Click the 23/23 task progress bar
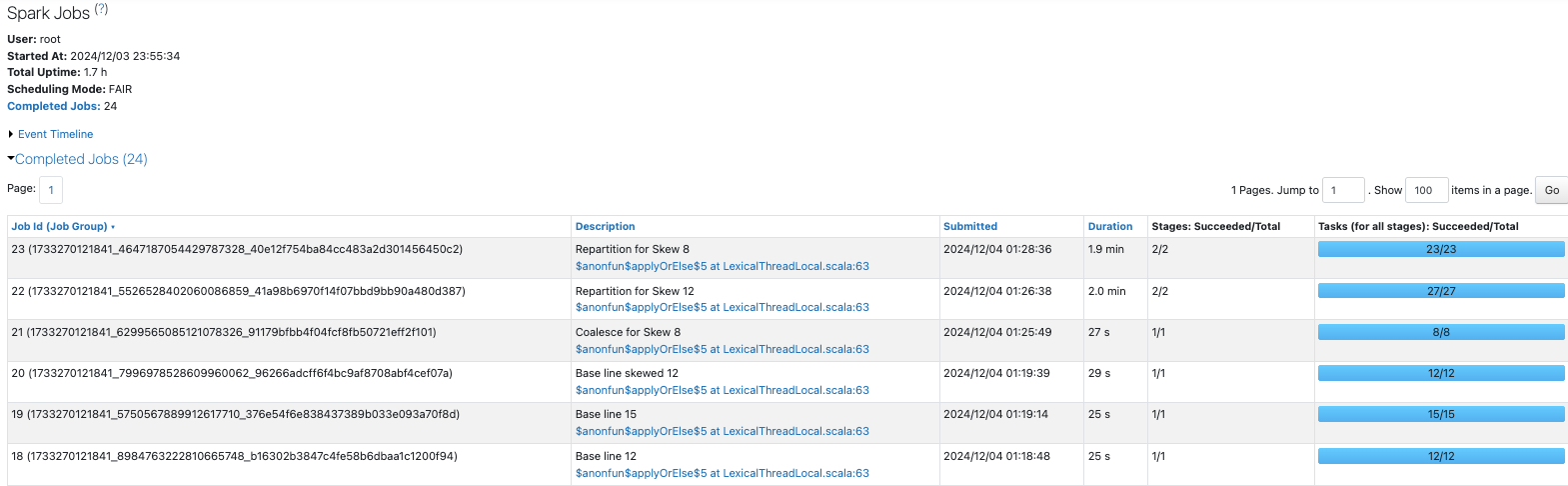This screenshot has height=486, width=1568. (1441, 249)
